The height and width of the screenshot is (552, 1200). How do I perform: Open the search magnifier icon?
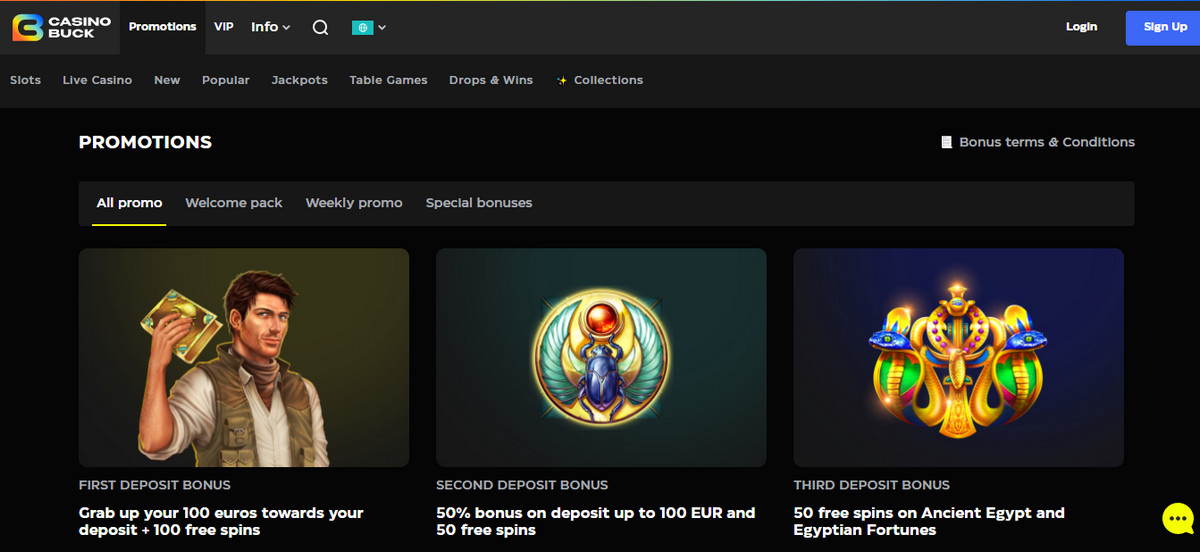[320, 28]
